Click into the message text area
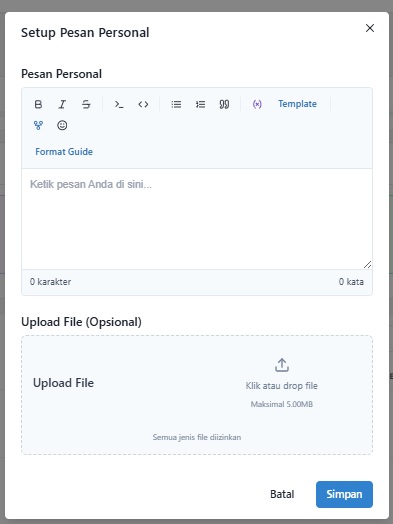Image resolution: width=393 pixels, height=524 pixels. 197,219
